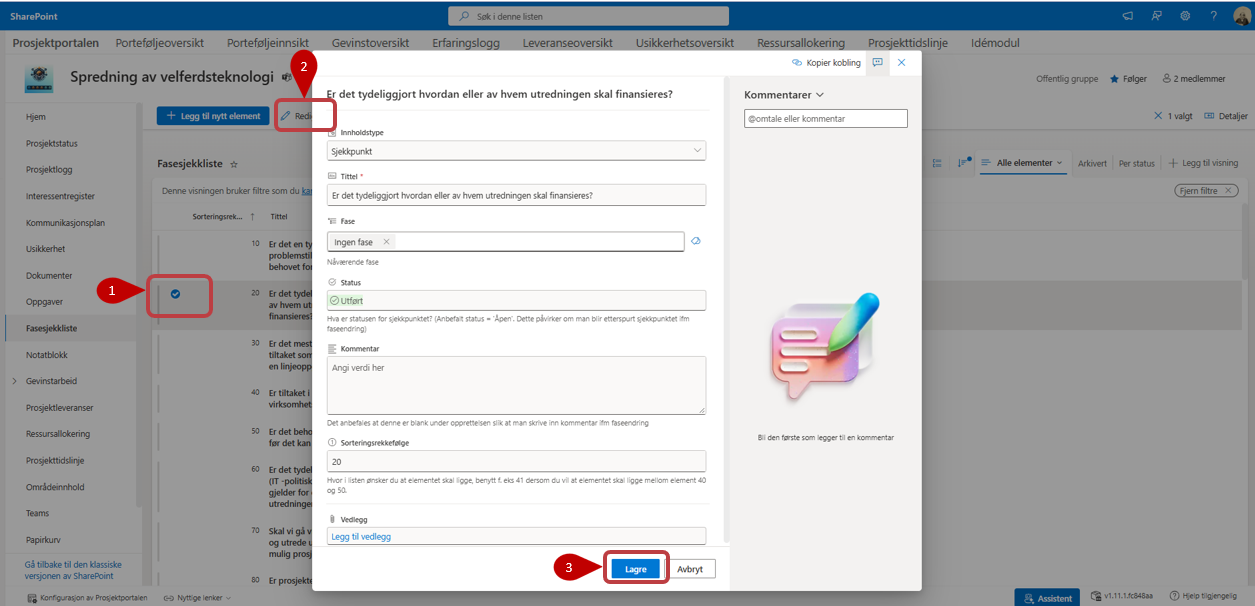Click the phase sync cloud icon
Viewport: 1255px width, 606px height.
tap(696, 241)
